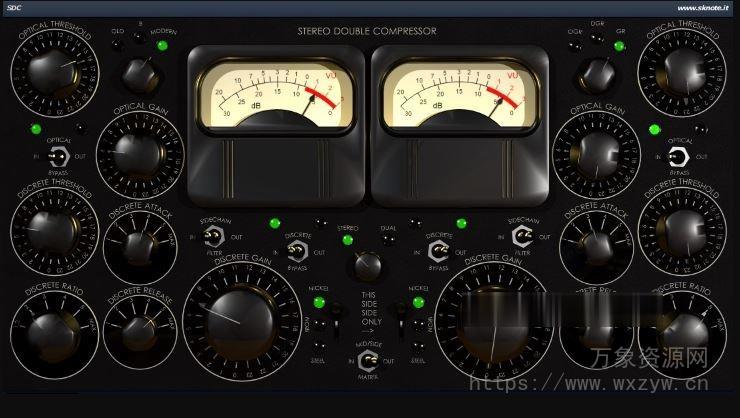Click the right OPTICAL GAIN knob
This screenshot has height=418, width=740.
click(x=596, y=155)
